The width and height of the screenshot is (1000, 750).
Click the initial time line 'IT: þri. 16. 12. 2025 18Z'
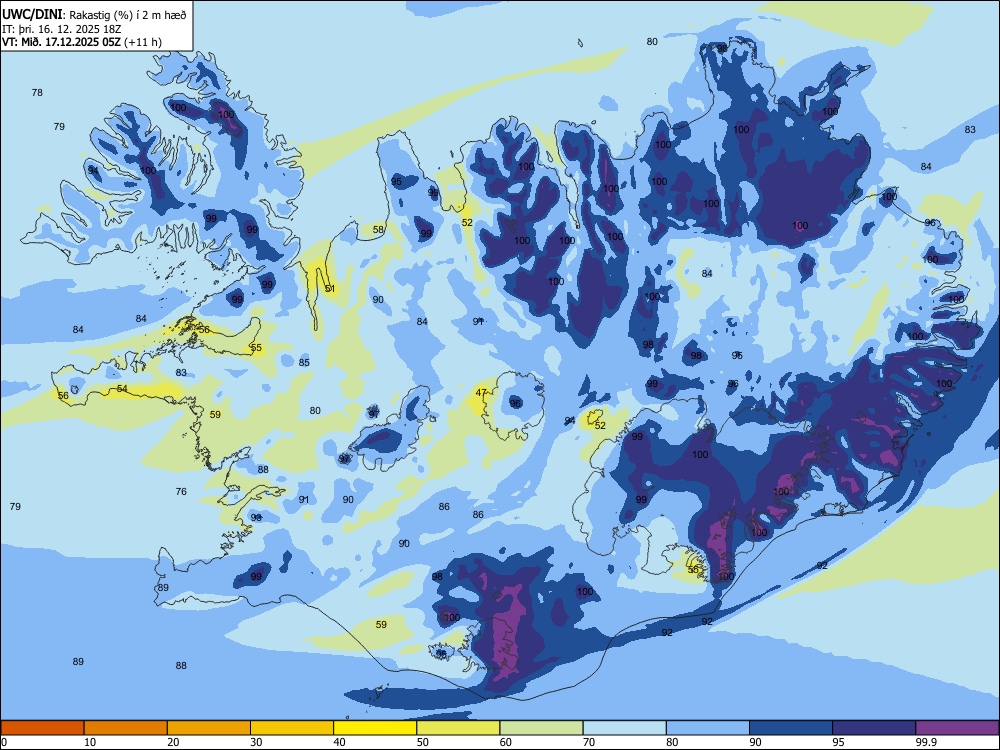pyautogui.click(x=62, y=29)
